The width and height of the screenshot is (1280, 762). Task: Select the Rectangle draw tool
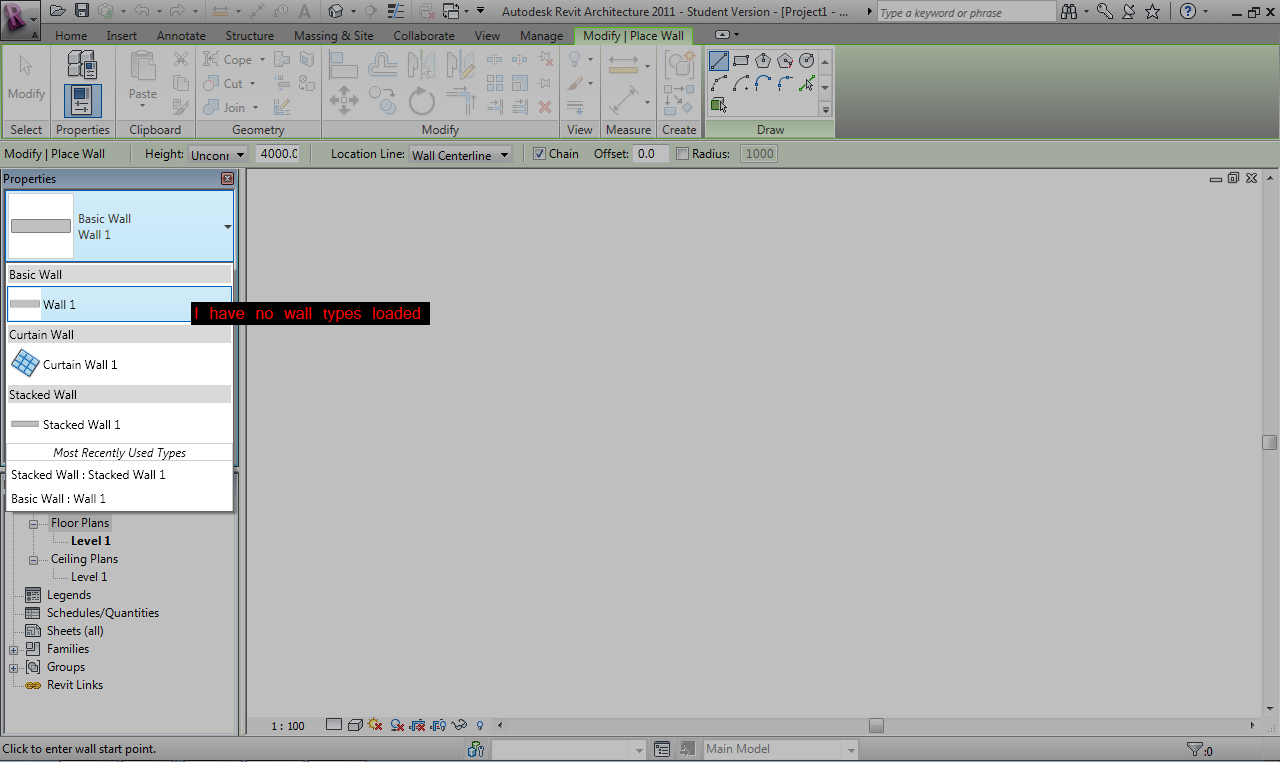click(x=741, y=60)
